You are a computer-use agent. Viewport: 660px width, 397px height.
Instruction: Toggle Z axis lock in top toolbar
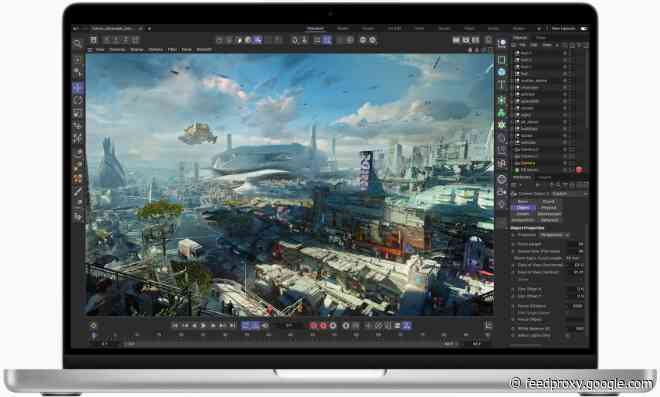pos(126,40)
